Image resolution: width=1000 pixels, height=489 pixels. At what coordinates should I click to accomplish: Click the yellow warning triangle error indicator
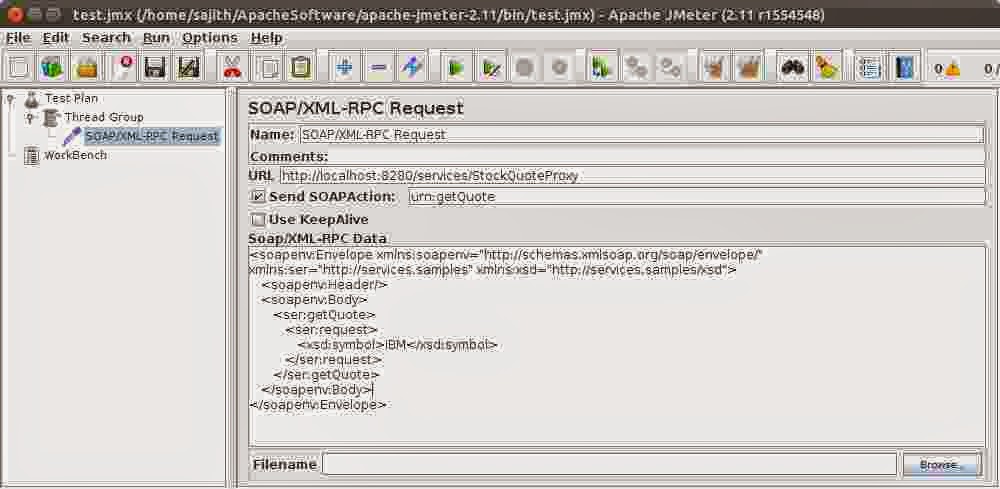(x=952, y=68)
